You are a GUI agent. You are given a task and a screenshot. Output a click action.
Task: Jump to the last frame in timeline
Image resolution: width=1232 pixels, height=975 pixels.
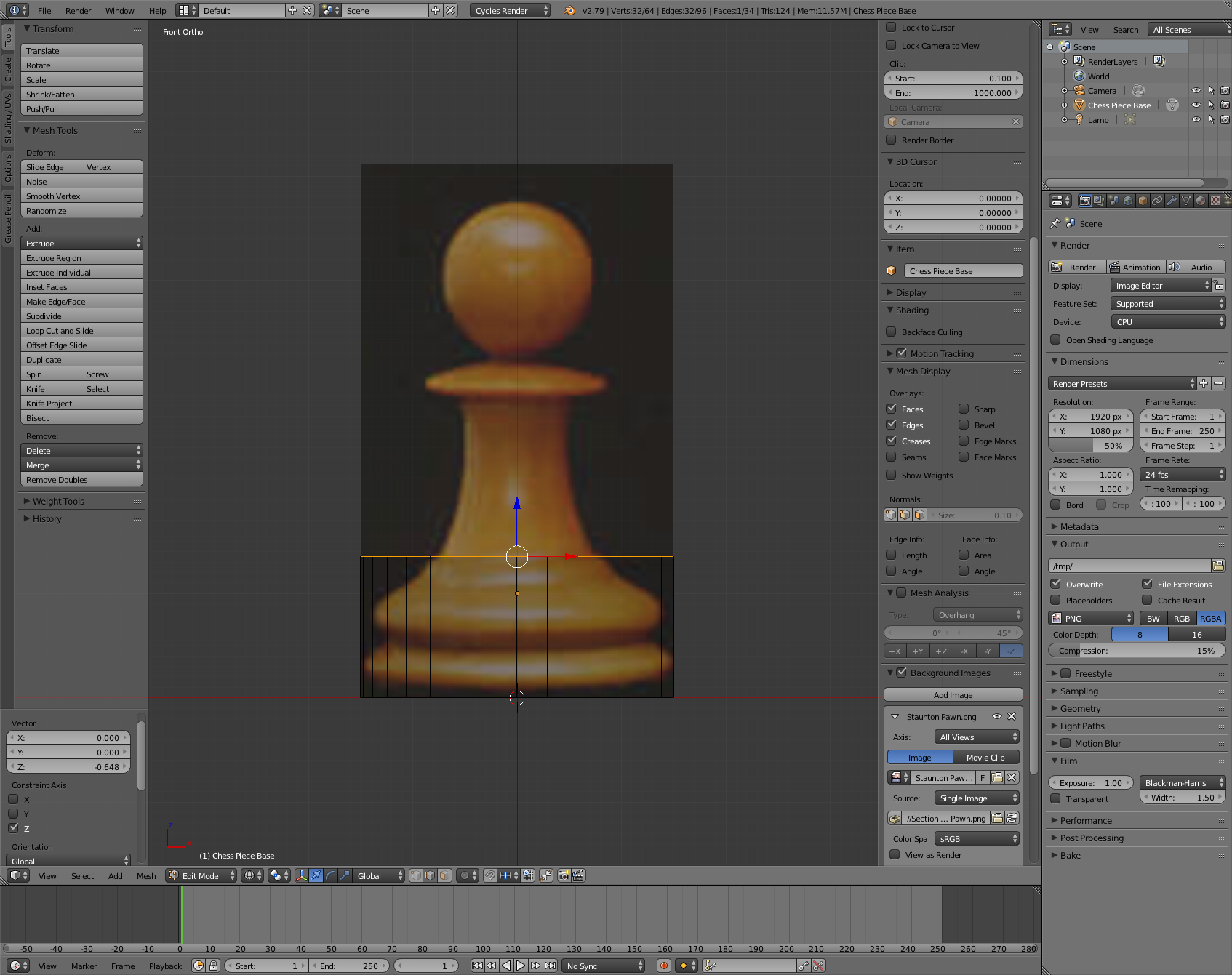tap(551, 966)
